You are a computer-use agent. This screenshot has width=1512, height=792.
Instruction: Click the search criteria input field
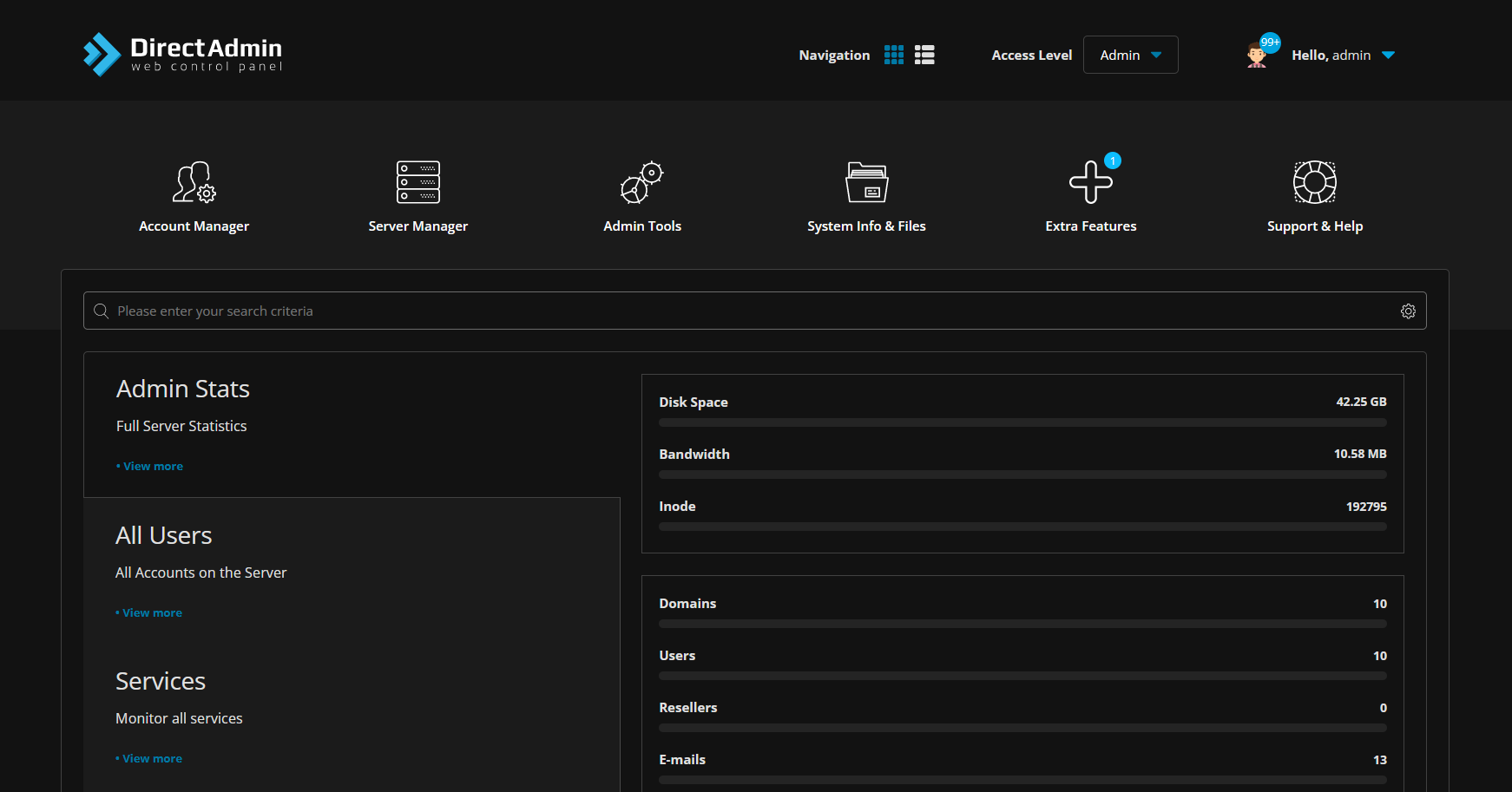click(746, 311)
